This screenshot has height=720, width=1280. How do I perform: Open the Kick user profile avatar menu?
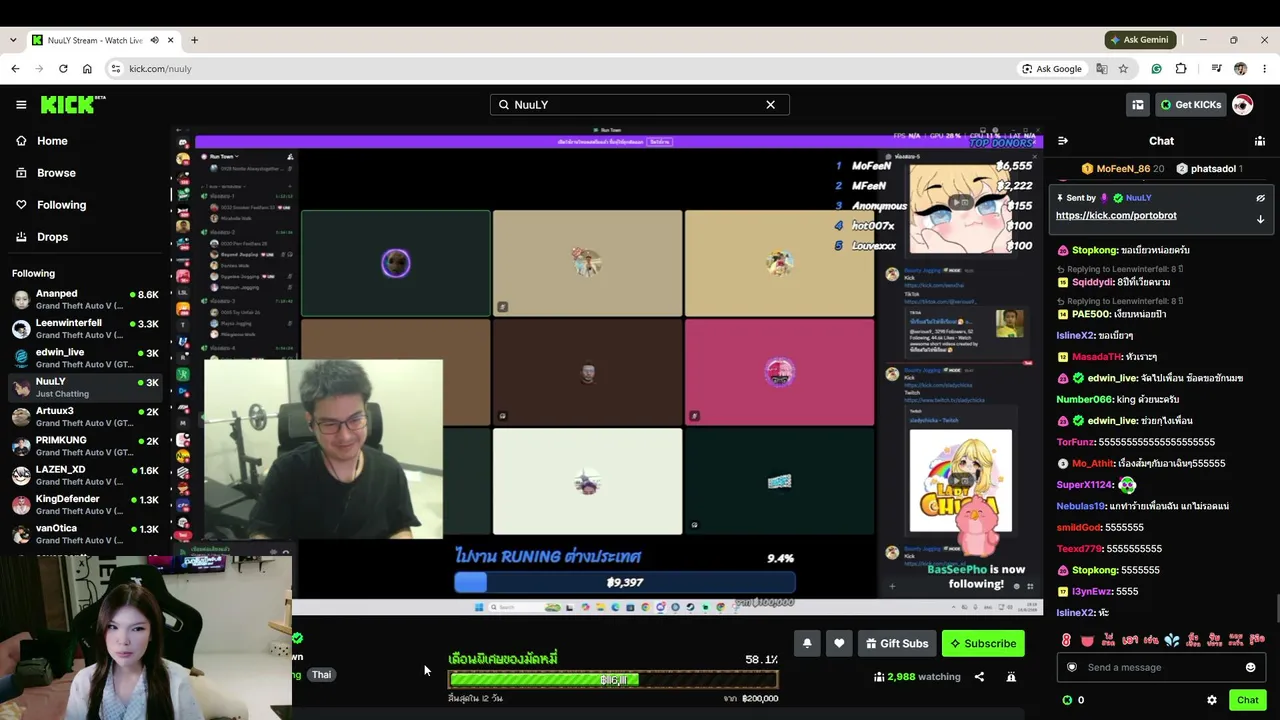pyautogui.click(x=1242, y=104)
